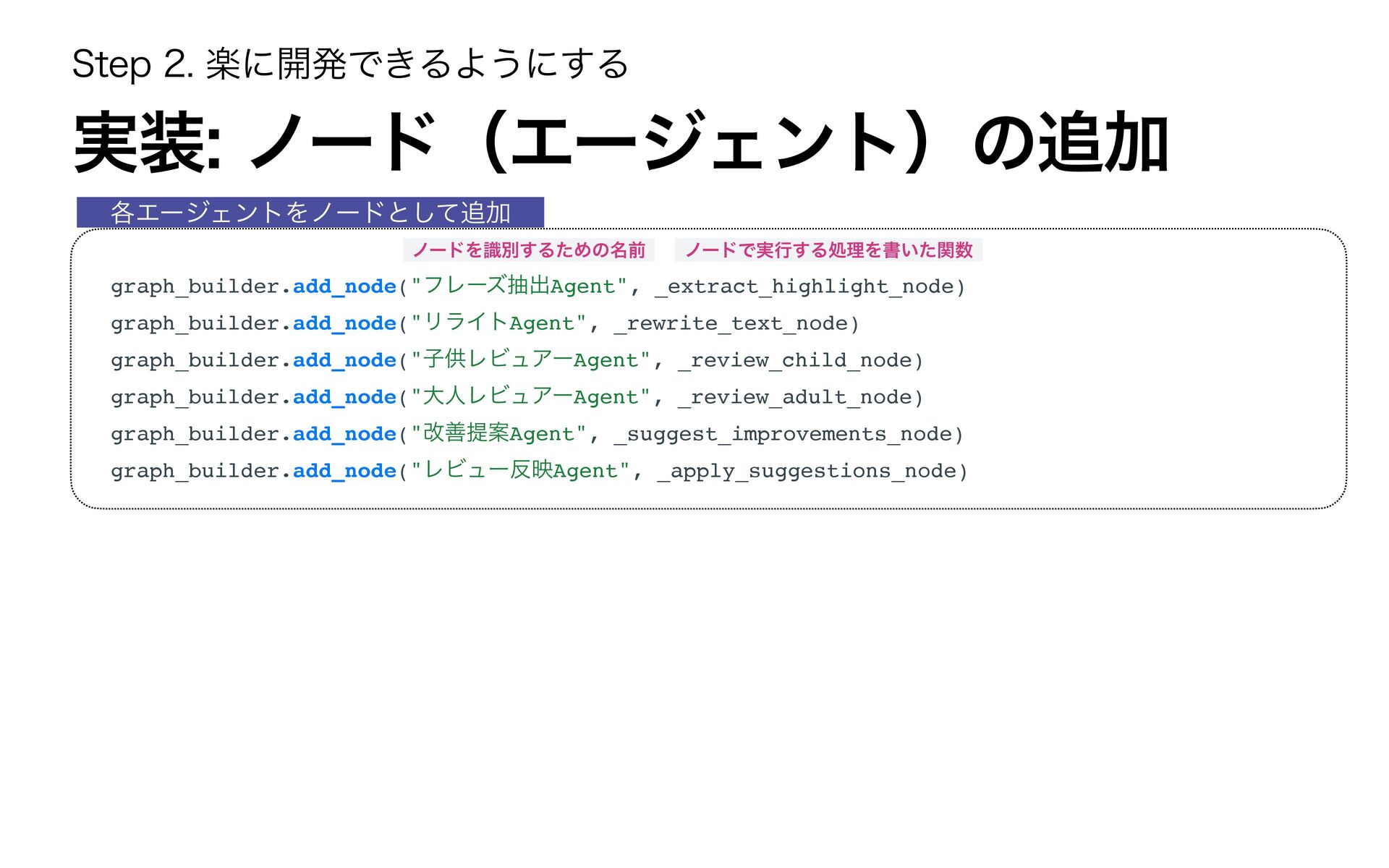Click the blue banner 各エージェントをノードとして追加
1389x868 pixels.
[310, 213]
